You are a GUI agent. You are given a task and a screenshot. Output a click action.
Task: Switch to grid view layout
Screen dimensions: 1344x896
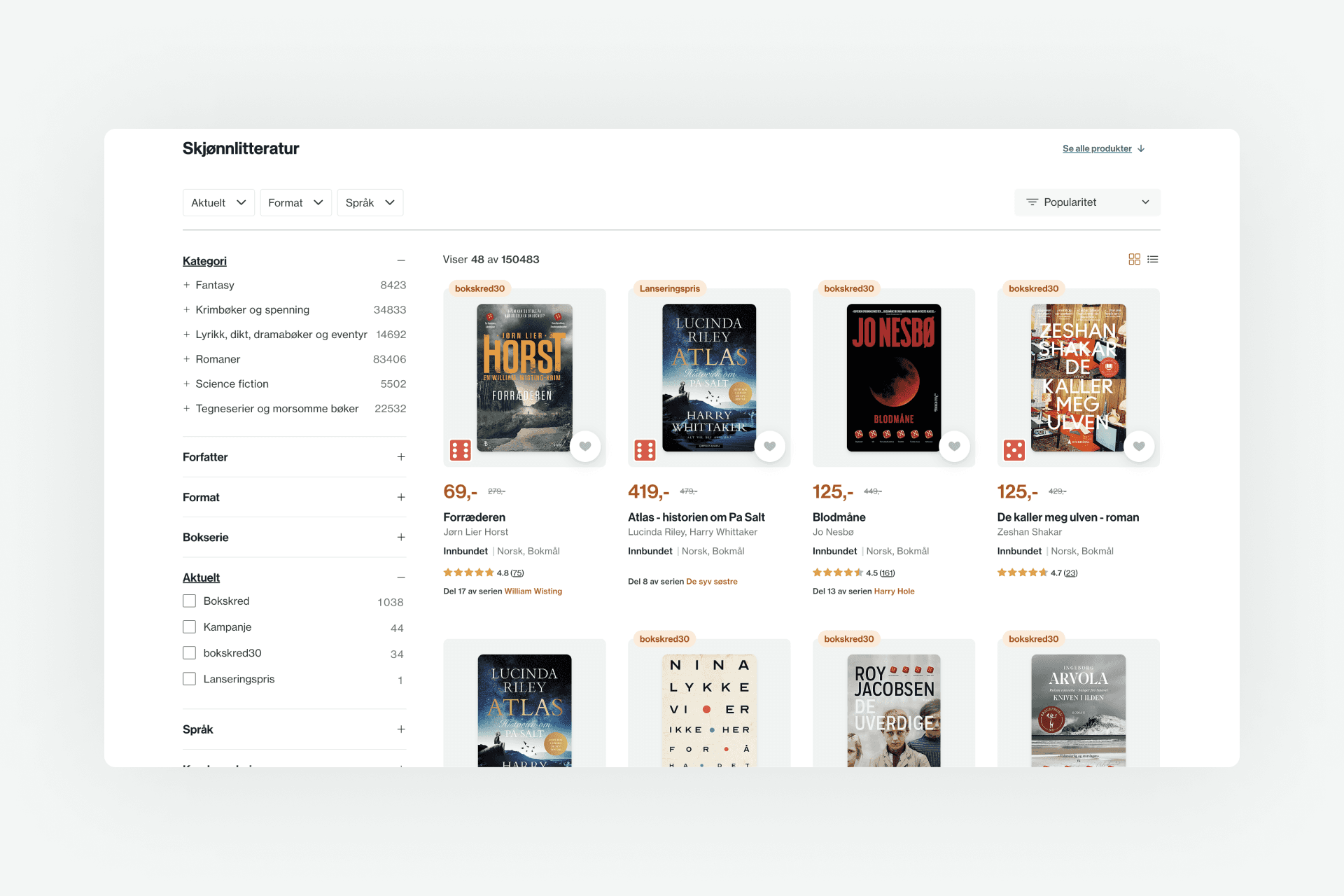1134,259
